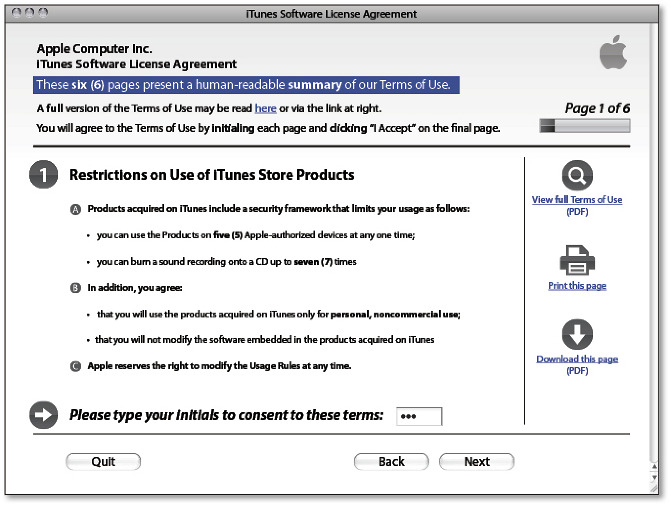The height and width of the screenshot is (506, 670).
Task: Click the right-arrow consent icon
Action: pyautogui.click(x=44, y=415)
